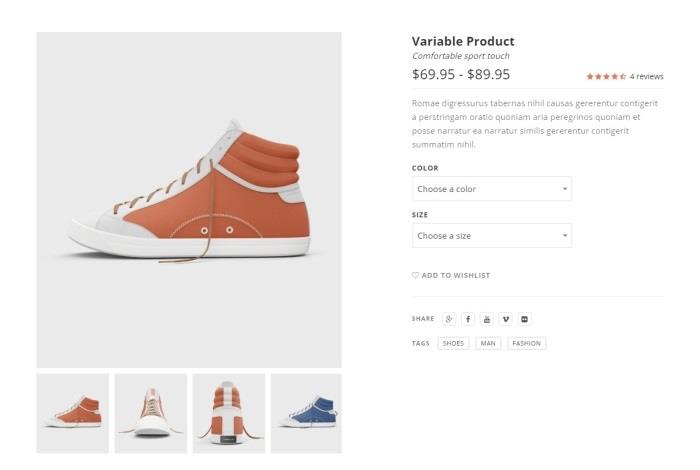
Task: Show the back-view shoe thumbnail
Action: pos(229,413)
